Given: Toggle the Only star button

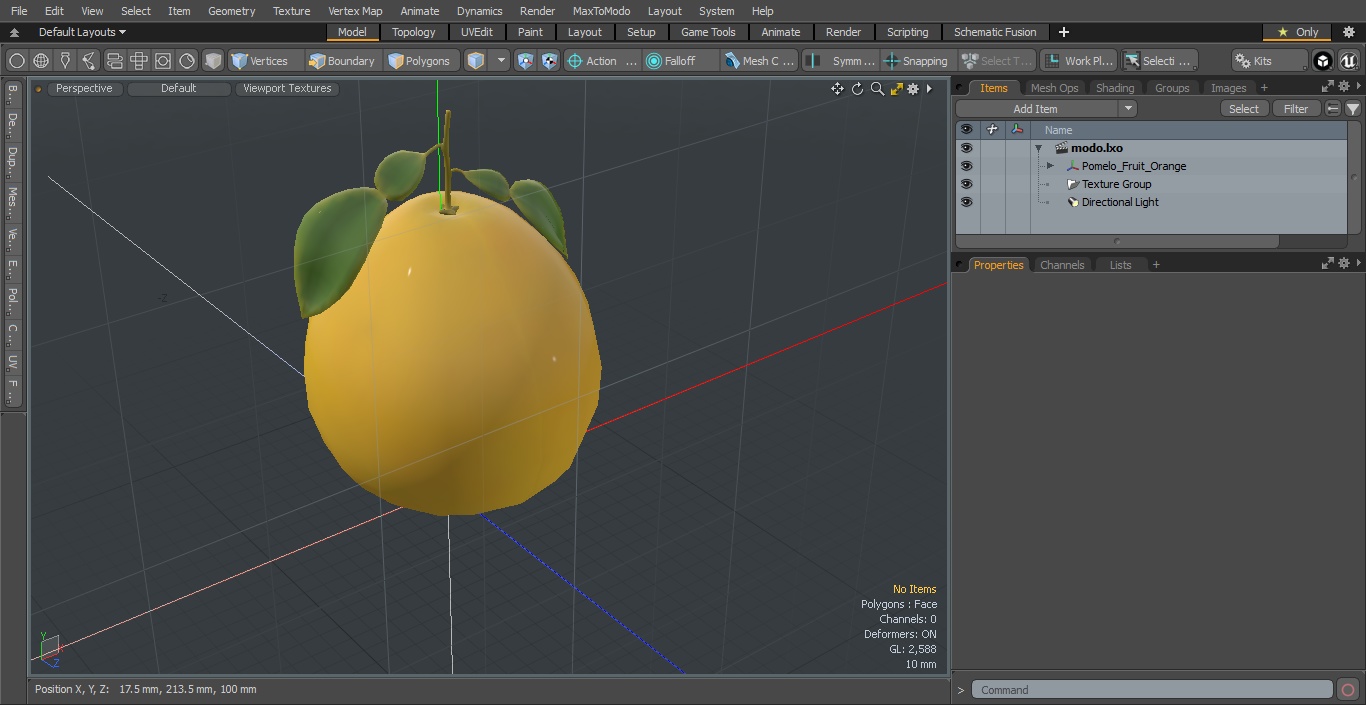Looking at the screenshot, I should (x=1297, y=32).
